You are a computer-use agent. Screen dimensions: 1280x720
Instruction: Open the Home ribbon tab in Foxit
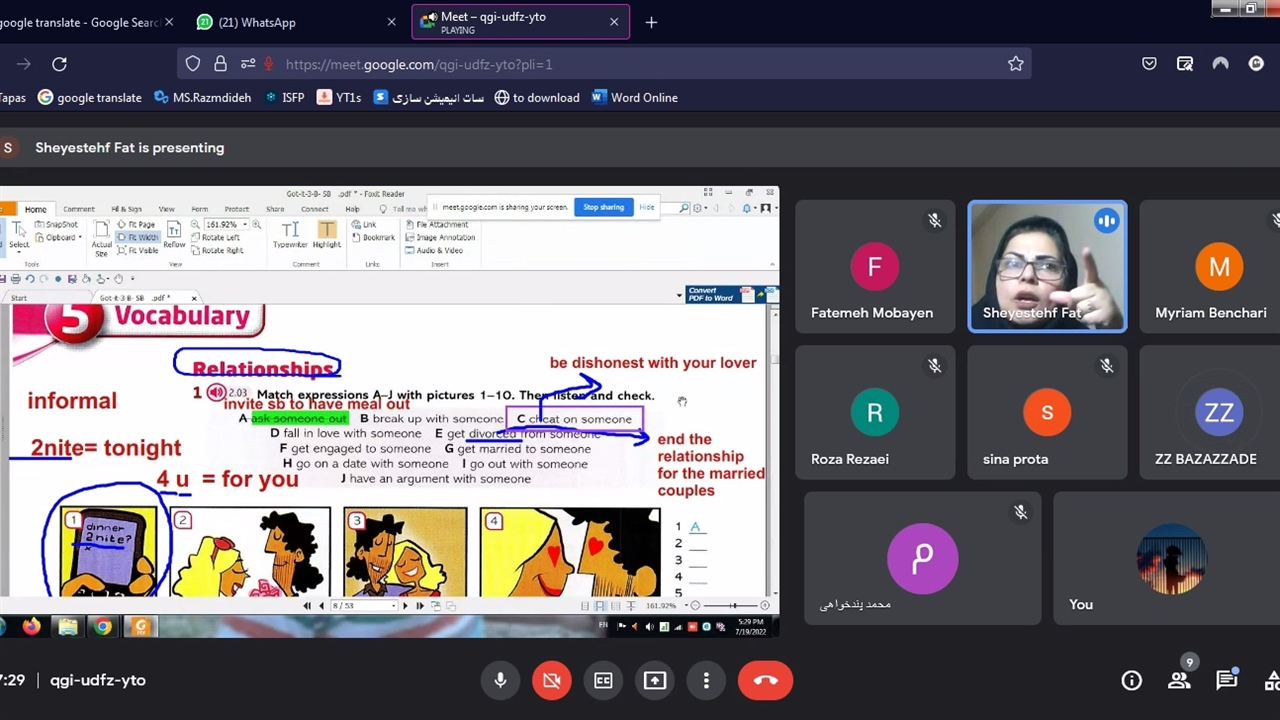click(x=36, y=209)
